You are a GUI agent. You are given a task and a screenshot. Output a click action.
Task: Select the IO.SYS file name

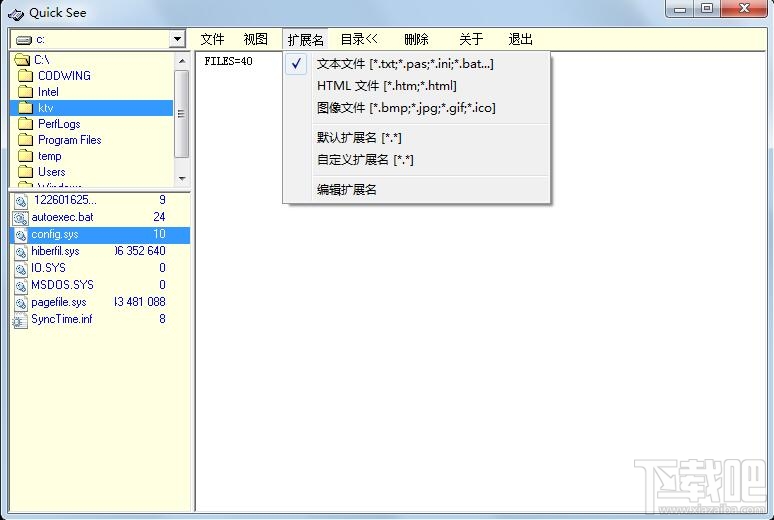[x=48, y=268]
